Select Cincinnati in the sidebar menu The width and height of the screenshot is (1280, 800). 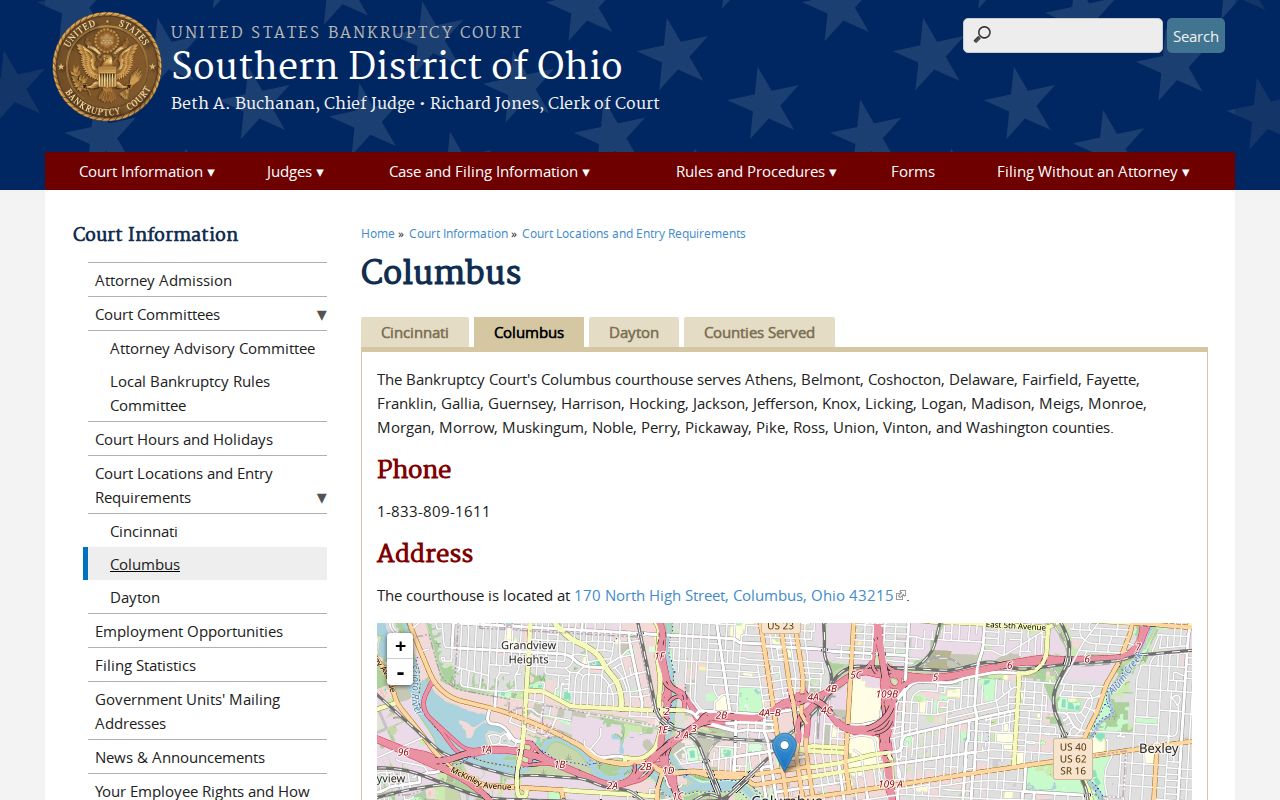[x=144, y=532]
